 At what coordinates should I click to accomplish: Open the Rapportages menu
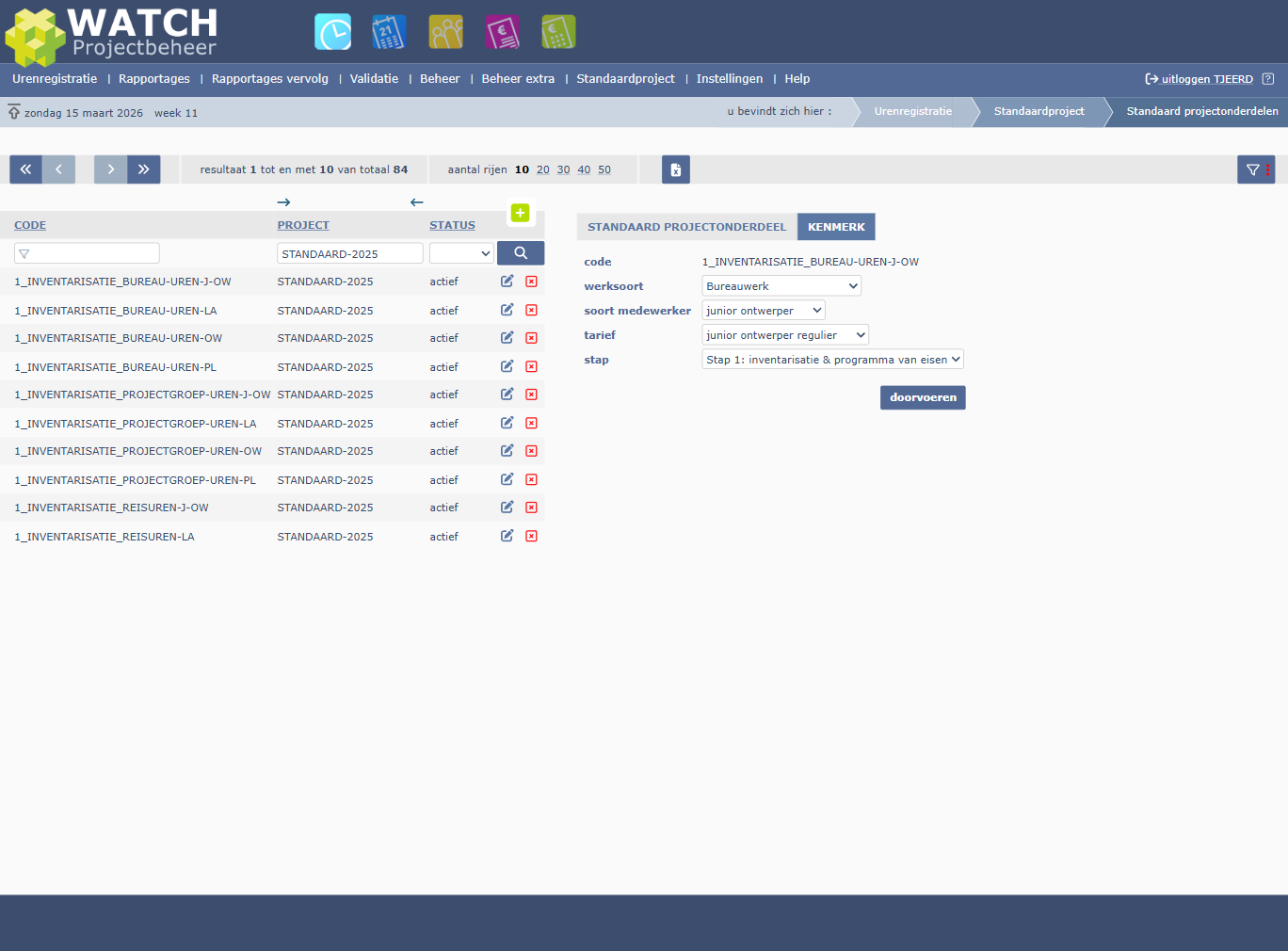[154, 79]
